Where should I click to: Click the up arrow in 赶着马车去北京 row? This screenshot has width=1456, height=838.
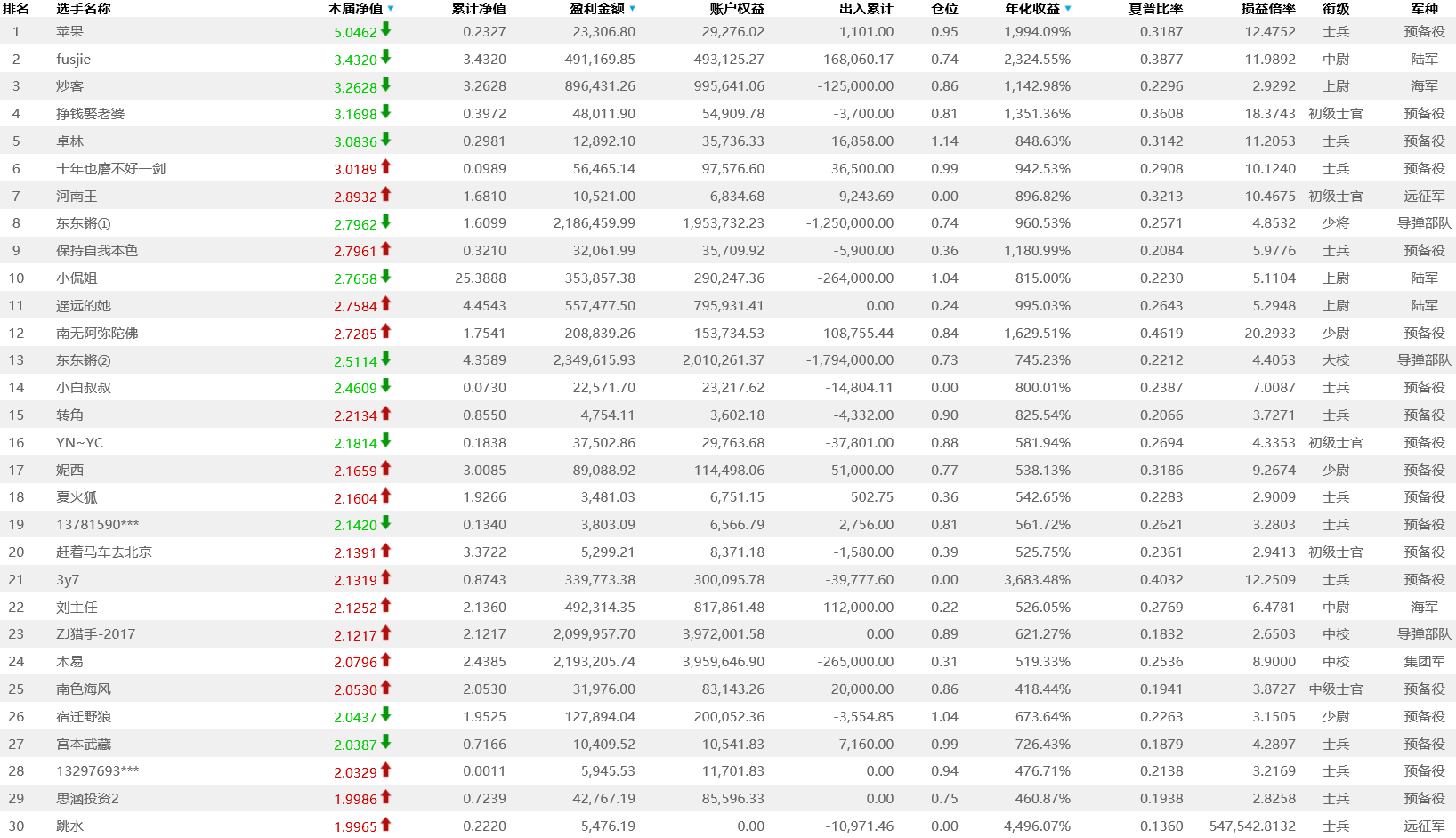(x=385, y=551)
